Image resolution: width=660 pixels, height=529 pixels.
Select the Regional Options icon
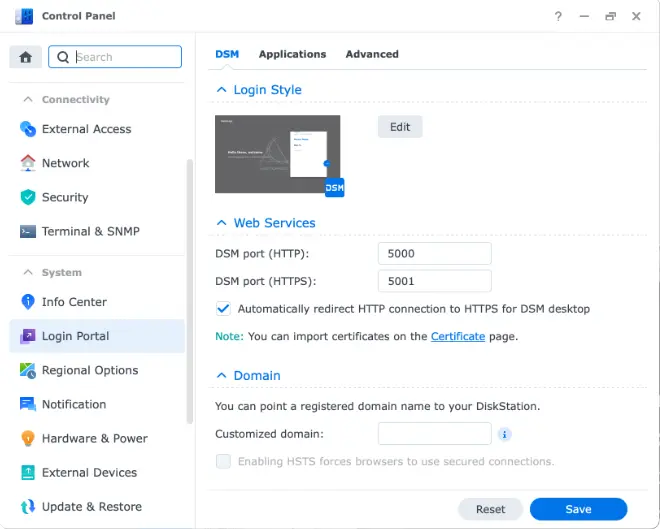(x=28, y=370)
